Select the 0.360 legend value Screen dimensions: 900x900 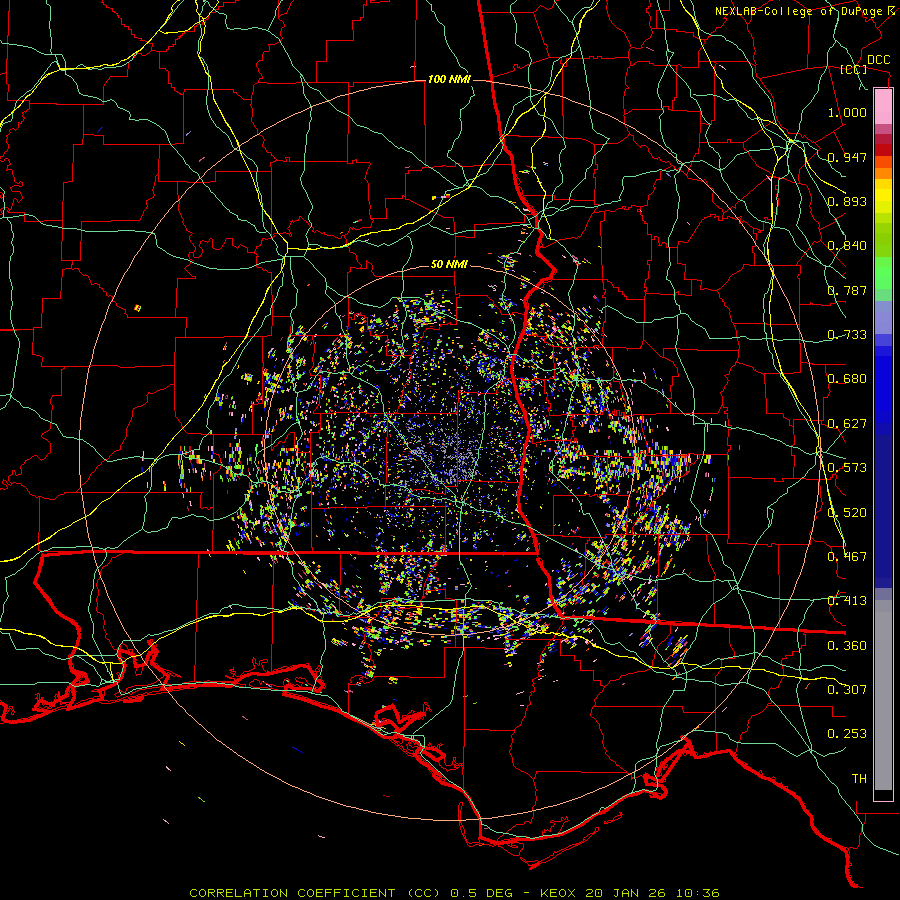click(x=847, y=646)
